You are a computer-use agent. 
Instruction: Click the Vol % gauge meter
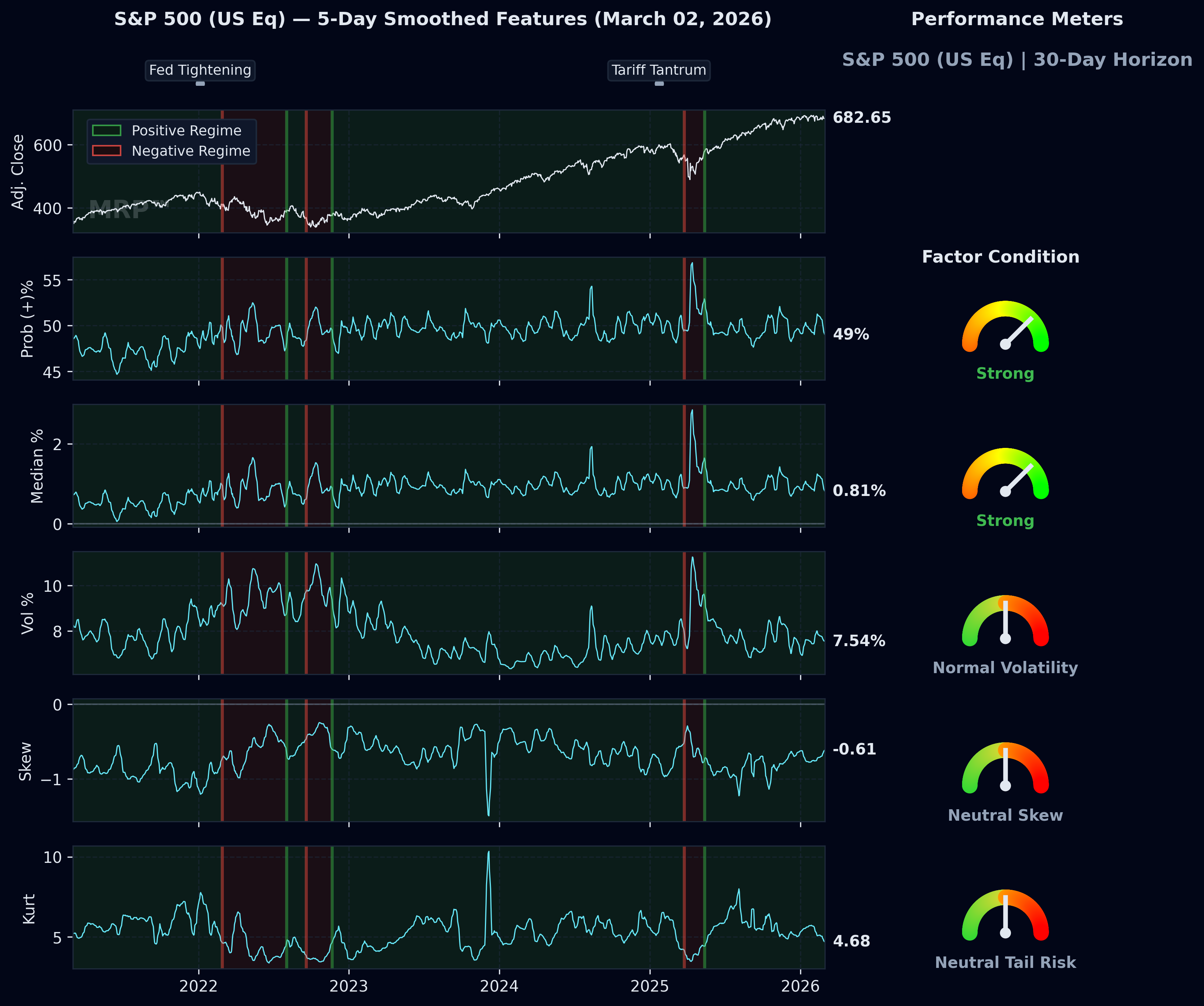tap(1005, 620)
